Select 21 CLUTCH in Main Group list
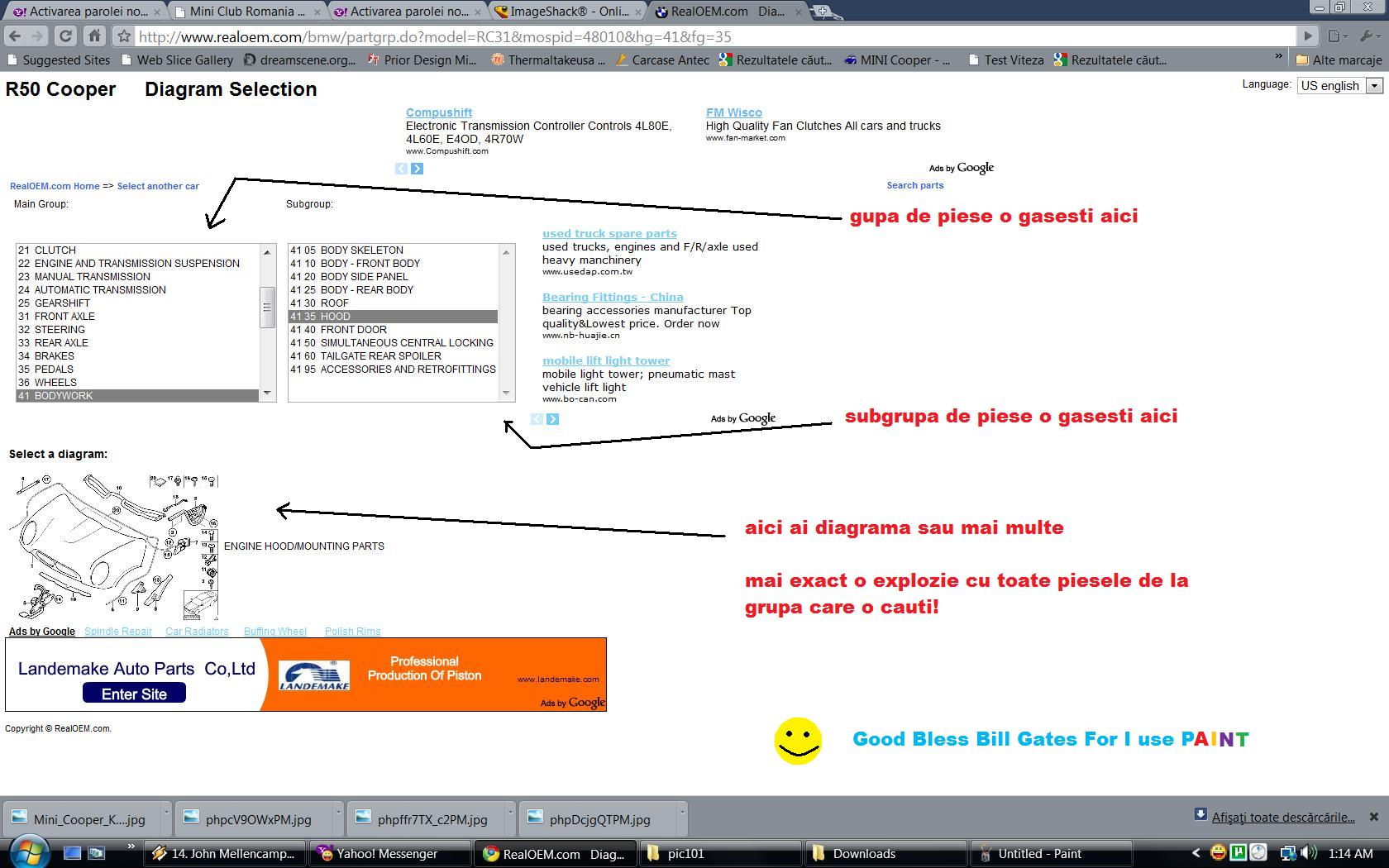Viewport: 1389px width, 868px height. (x=137, y=250)
